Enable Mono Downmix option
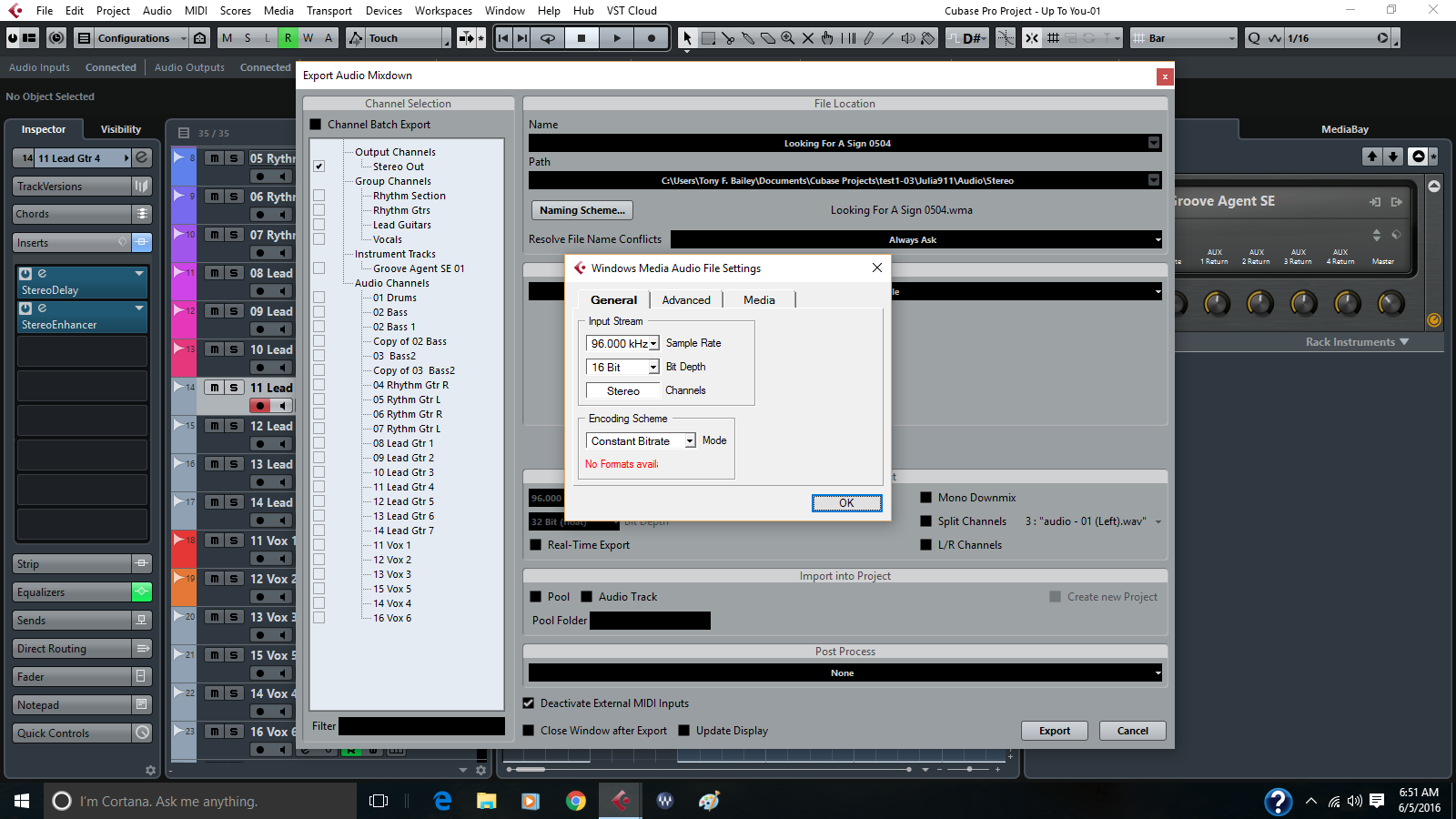This screenshot has width=1456, height=819. click(926, 498)
